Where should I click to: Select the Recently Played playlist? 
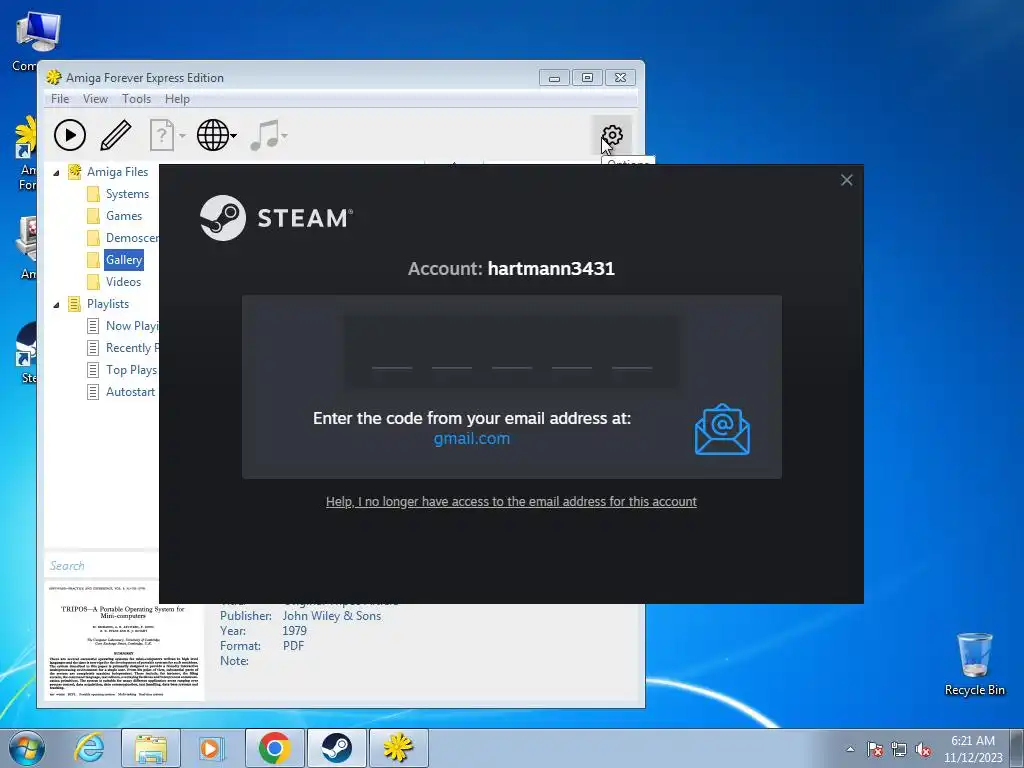[x=132, y=348]
